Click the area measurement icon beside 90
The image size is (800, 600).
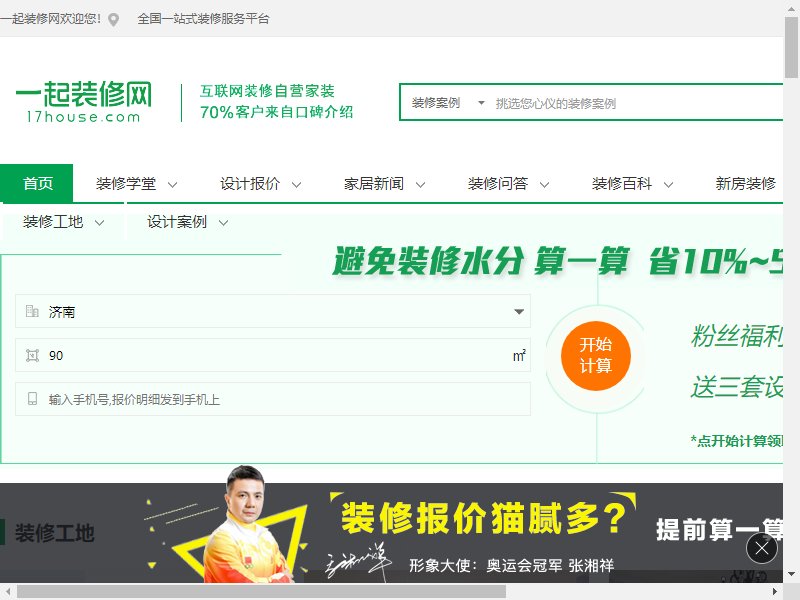(32, 355)
